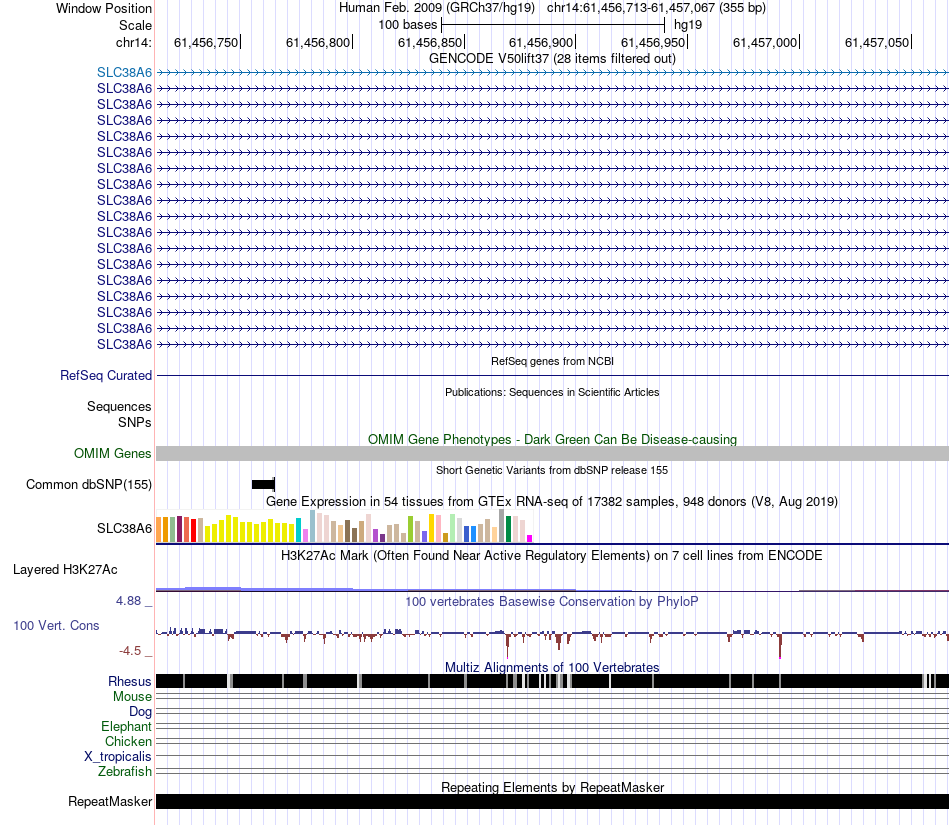950x825 pixels.
Task: Open Multiz Alignments of 100 Vertebrates title
Action: coord(552,667)
